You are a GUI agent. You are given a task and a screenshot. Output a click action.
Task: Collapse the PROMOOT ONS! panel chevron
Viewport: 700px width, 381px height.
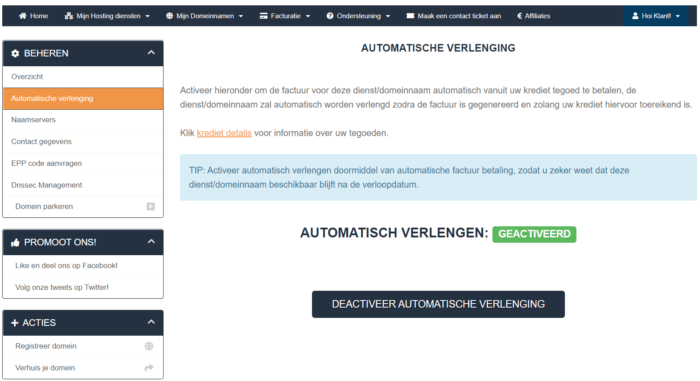click(151, 242)
